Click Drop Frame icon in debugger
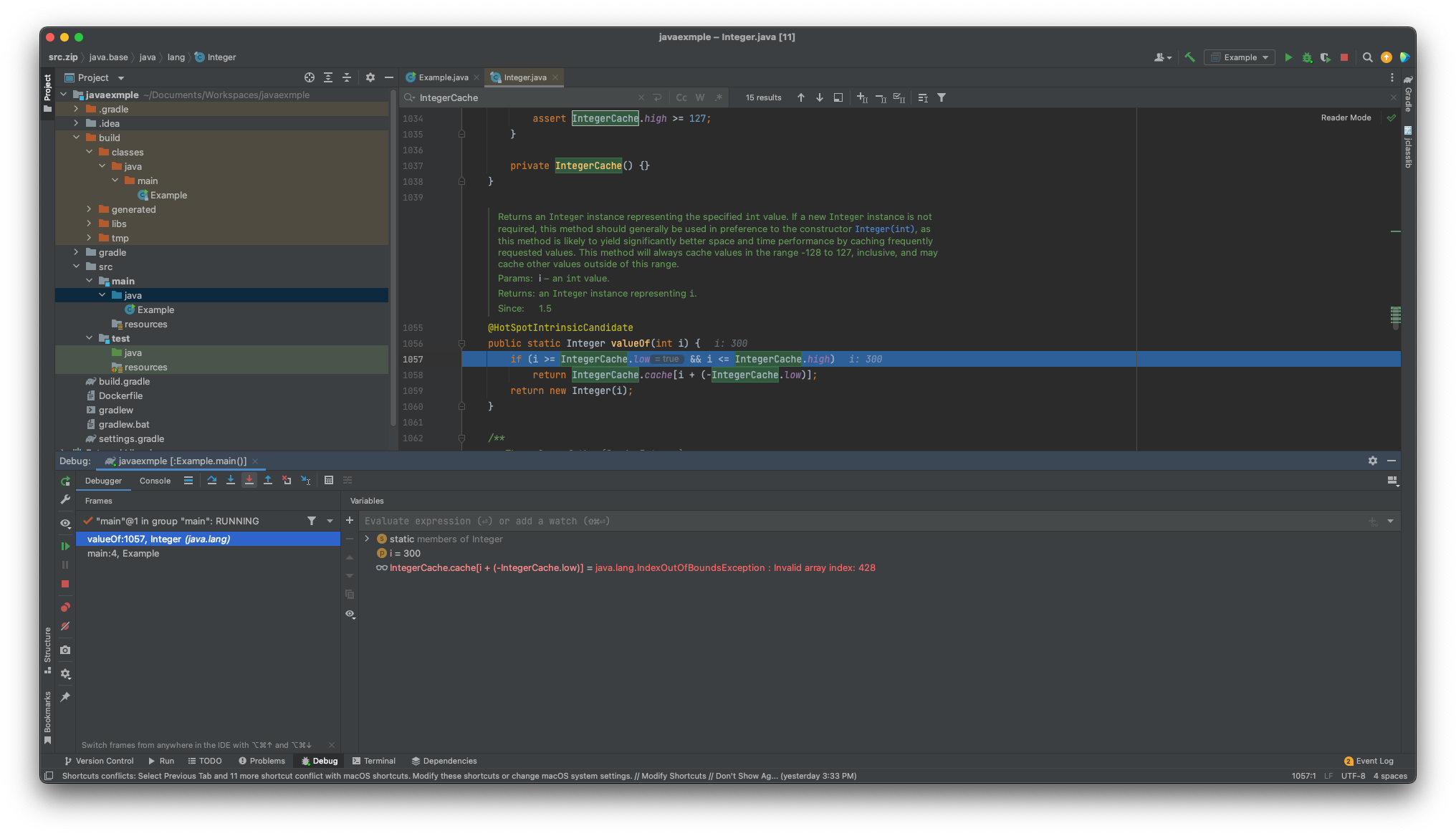 pos(287,480)
